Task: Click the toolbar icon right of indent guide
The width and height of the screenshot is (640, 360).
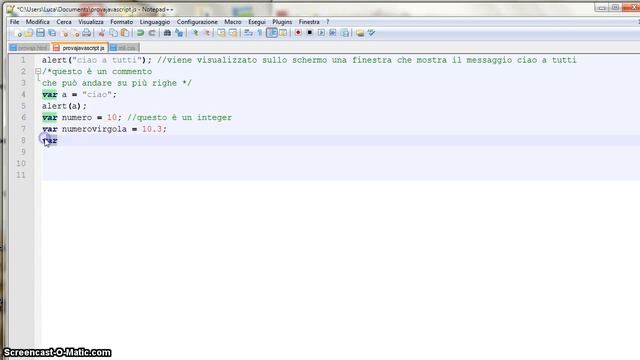Action: tap(283, 33)
